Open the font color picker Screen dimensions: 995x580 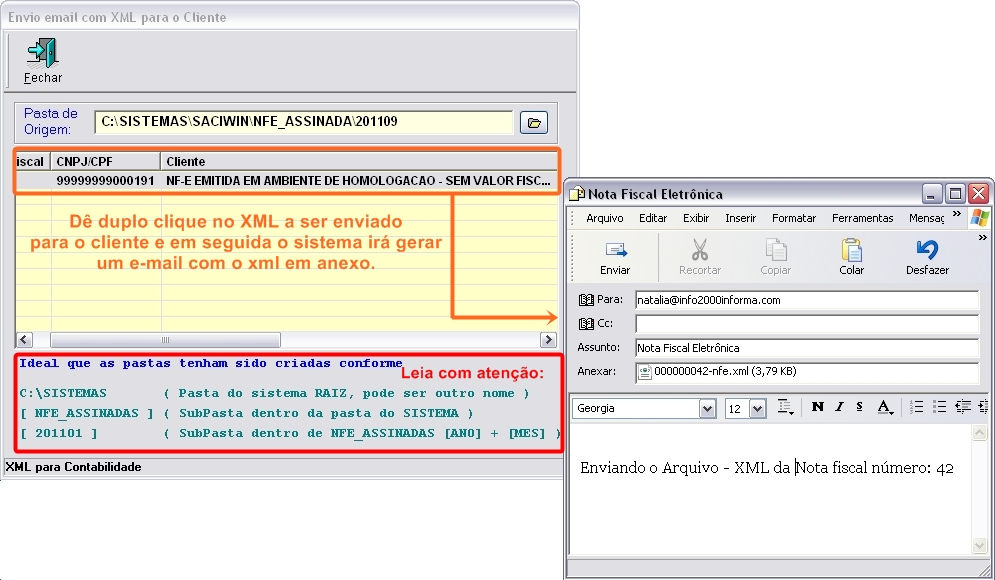(885, 407)
